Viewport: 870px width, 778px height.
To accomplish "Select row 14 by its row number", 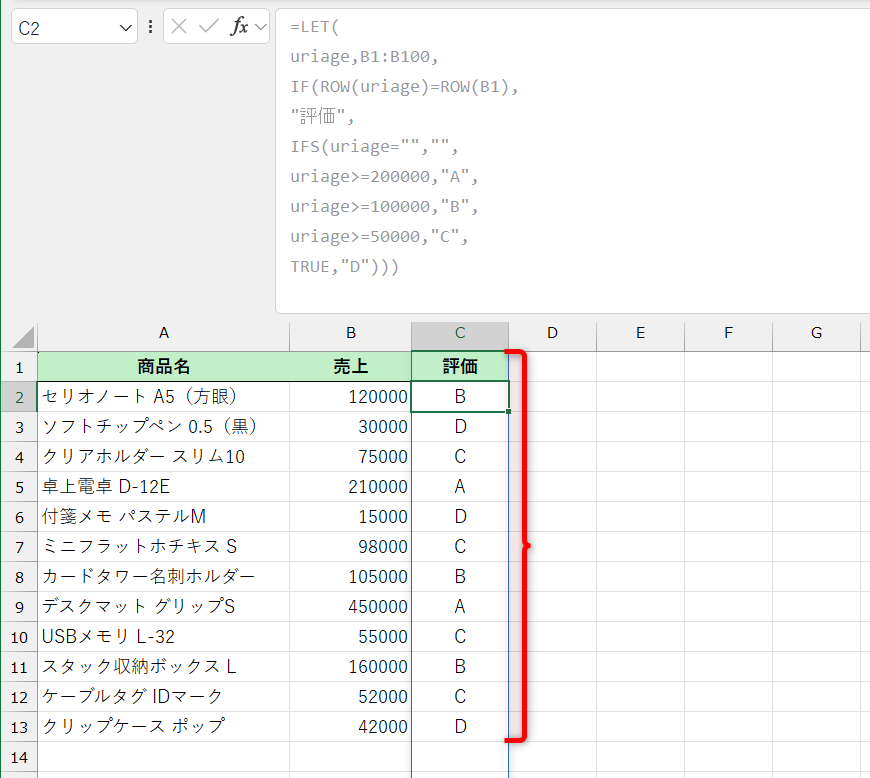I will (18, 757).
